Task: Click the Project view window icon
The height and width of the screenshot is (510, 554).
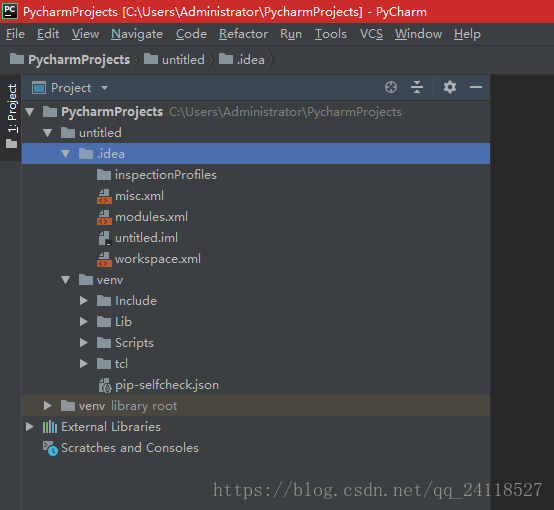Action: pyautogui.click(x=39, y=88)
